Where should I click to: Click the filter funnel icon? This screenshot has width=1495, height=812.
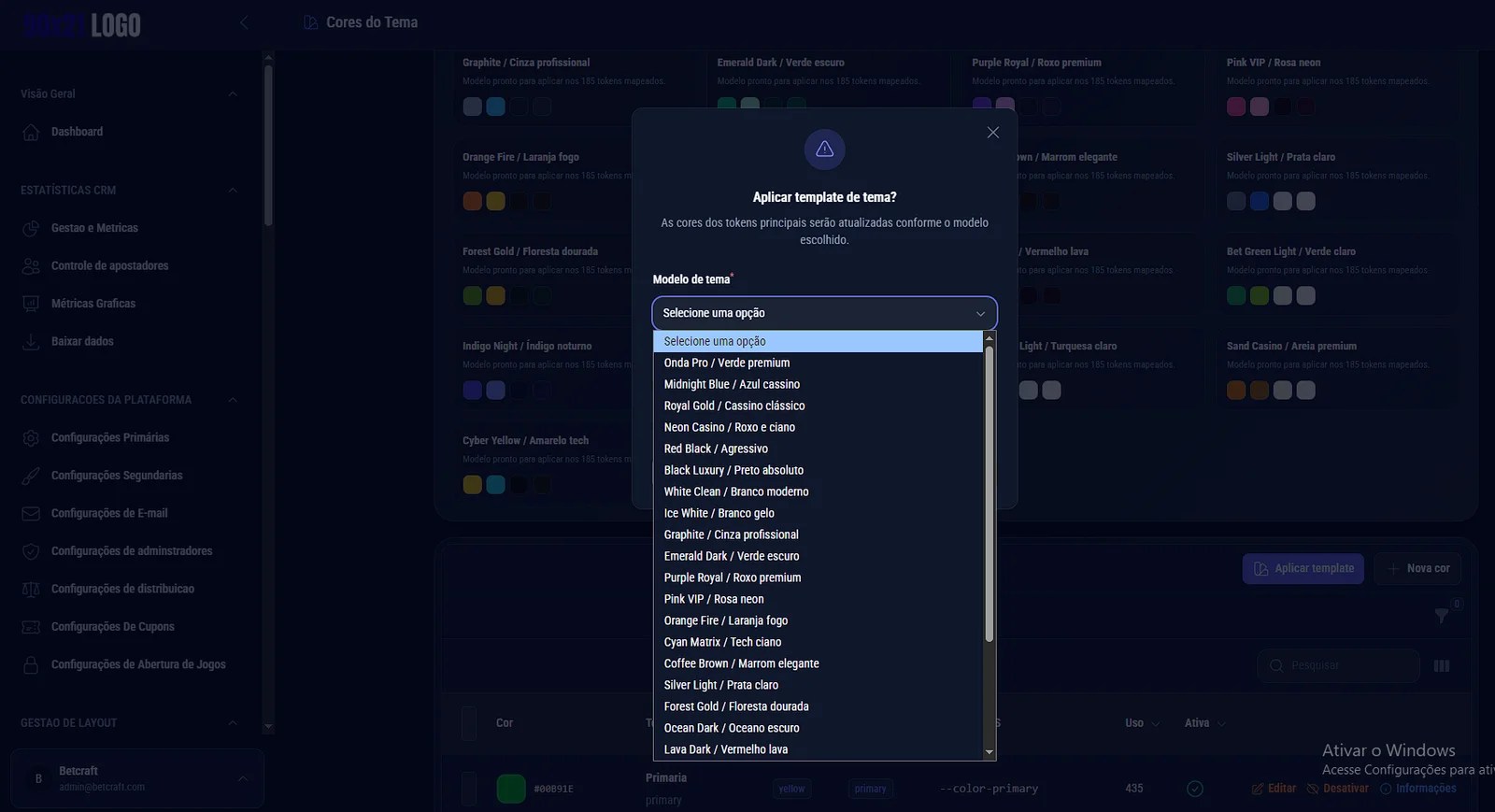click(1442, 615)
